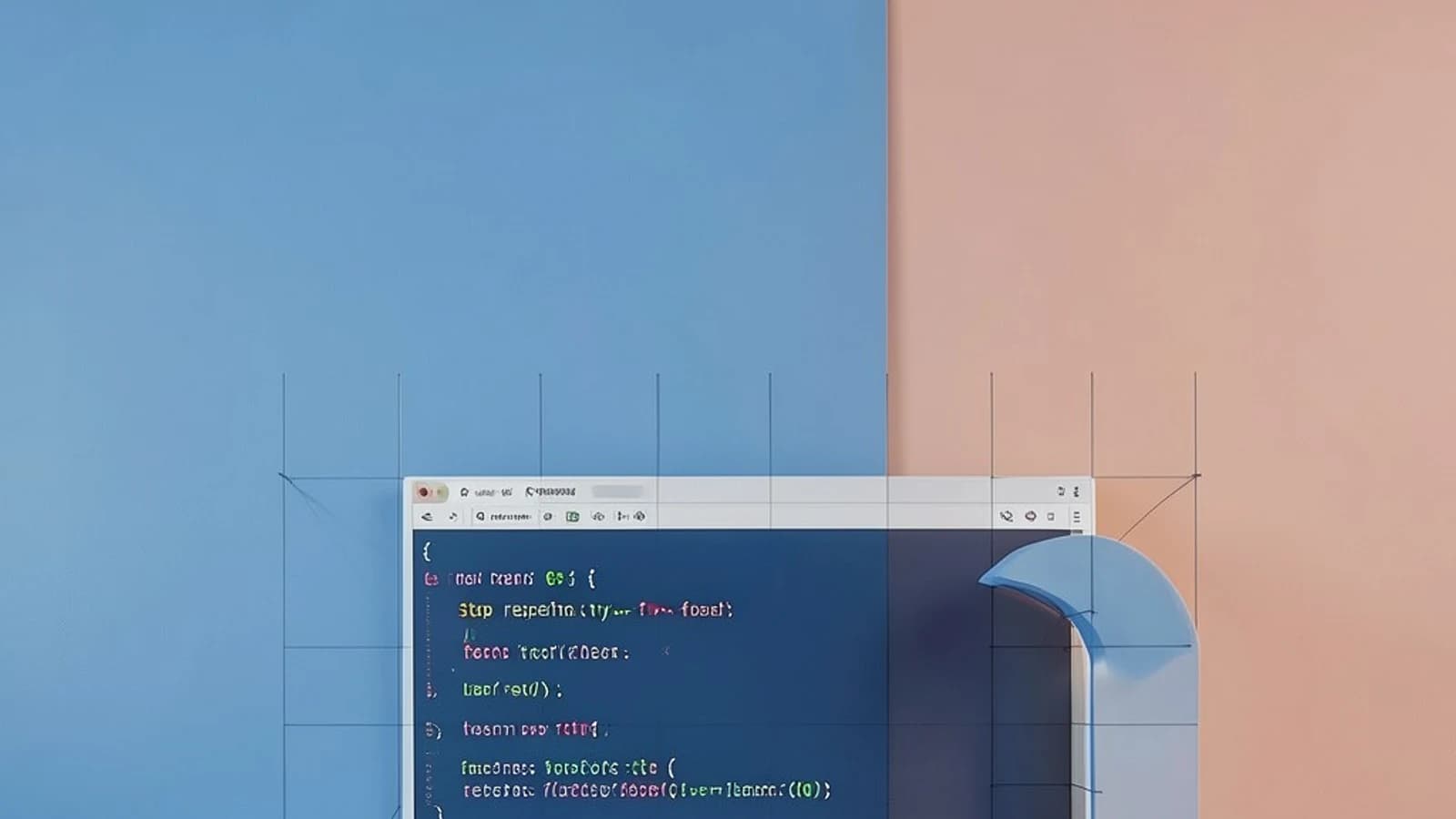Close the window with the red dot
Screen dimensions: 1456x819
423,492
